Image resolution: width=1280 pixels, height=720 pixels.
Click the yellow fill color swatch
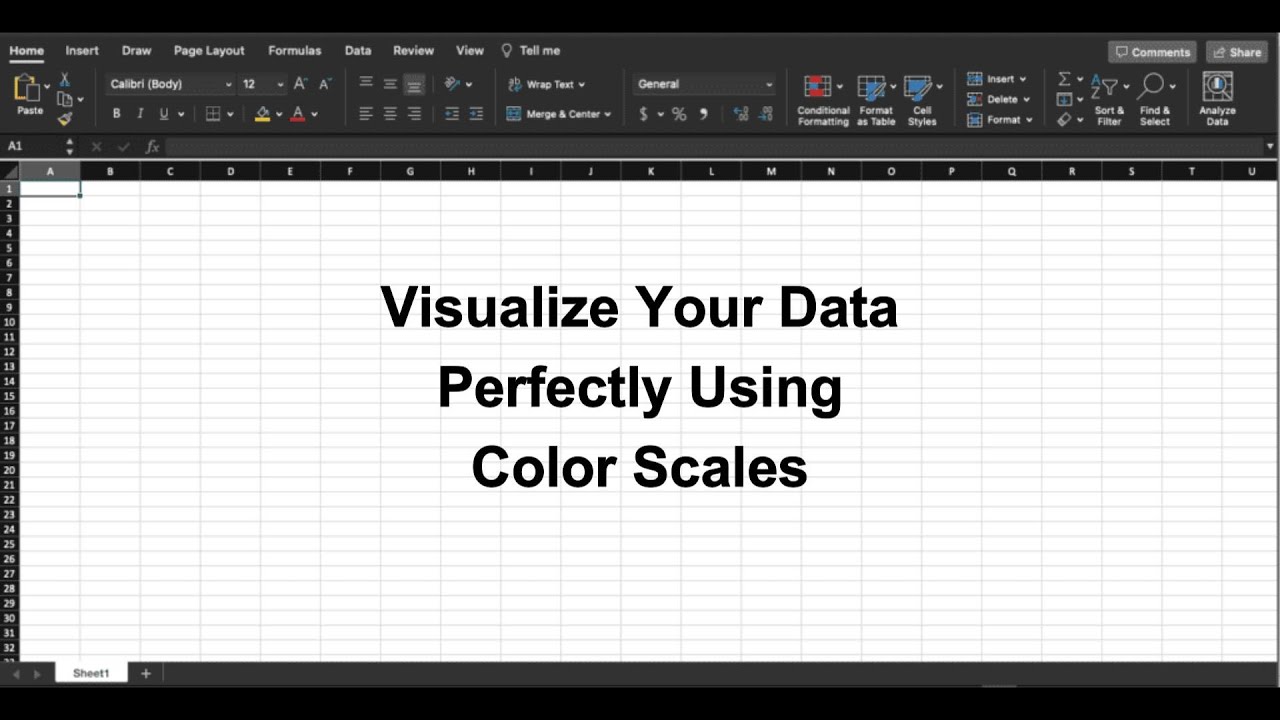(x=262, y=114)
